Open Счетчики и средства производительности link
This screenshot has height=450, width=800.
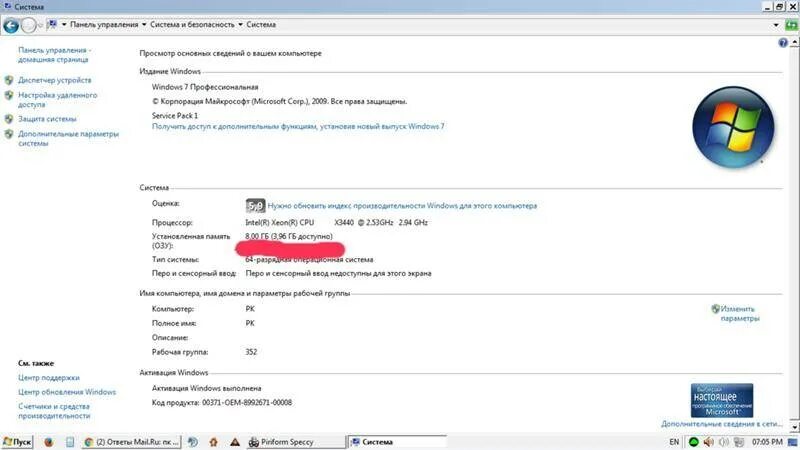pyautogui.click(x=54, y=411)
